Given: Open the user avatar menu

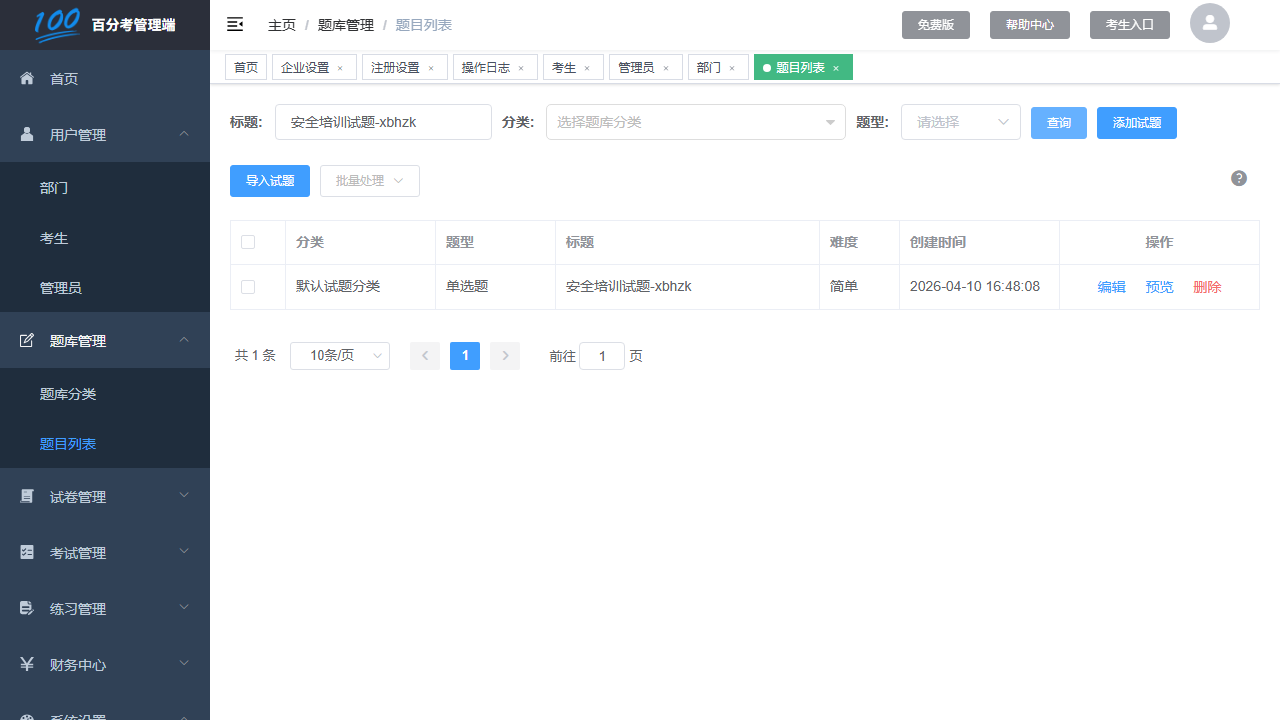Looking at the screenshot, I should [1210, 23].
